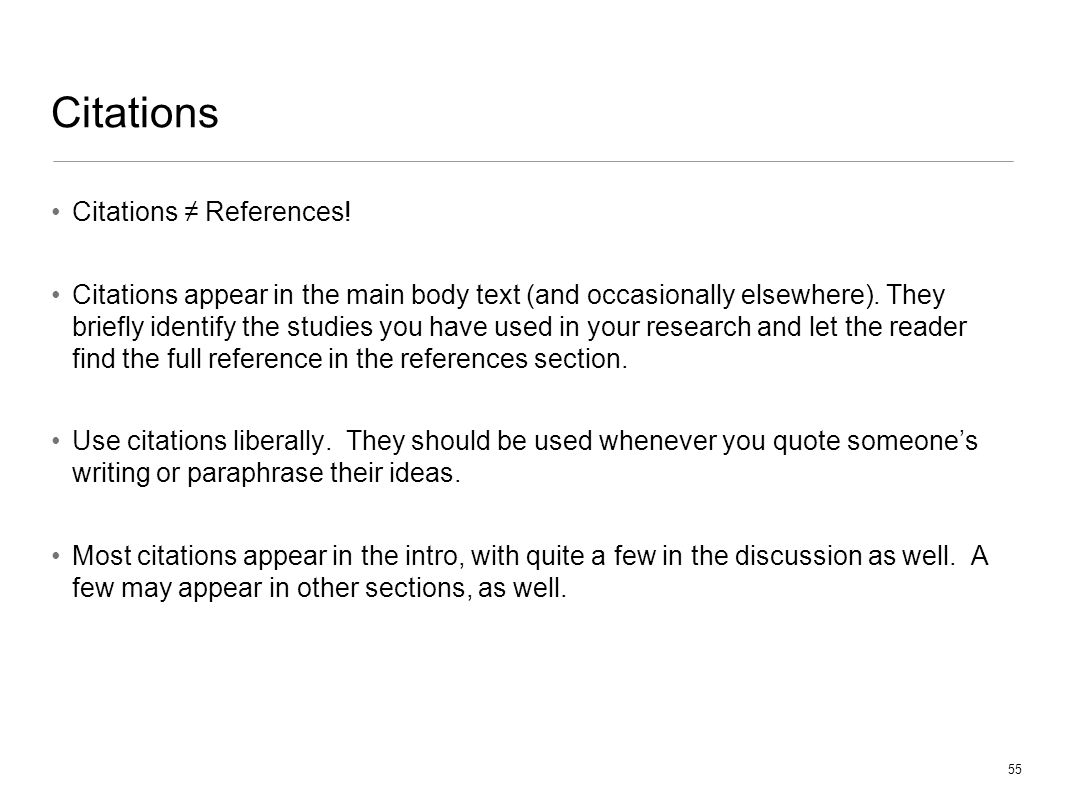1066x800 pixels.
Task: Click the slide title "Citations"
Action: click(135, 112)
